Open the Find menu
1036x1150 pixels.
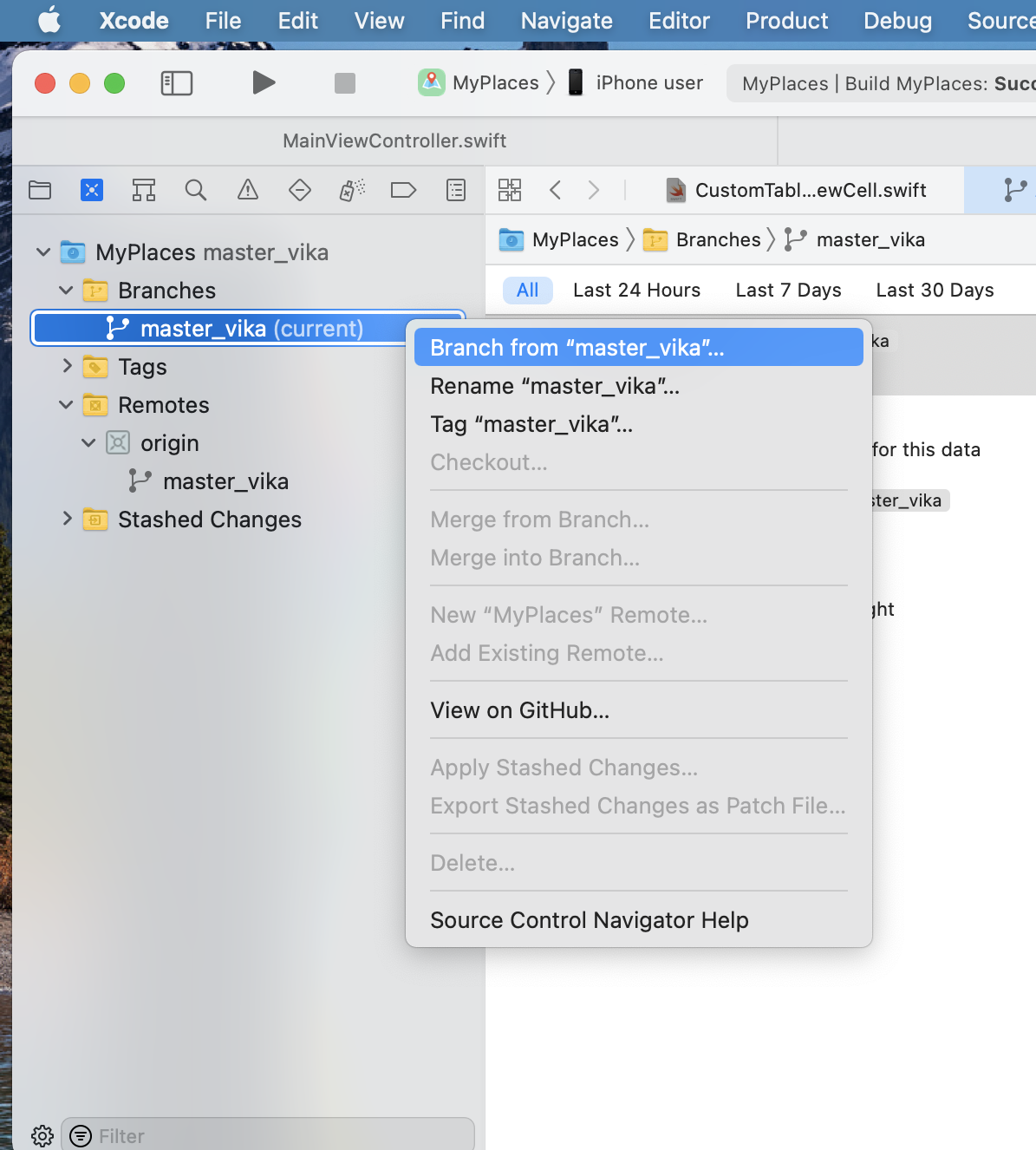point(463,21)
